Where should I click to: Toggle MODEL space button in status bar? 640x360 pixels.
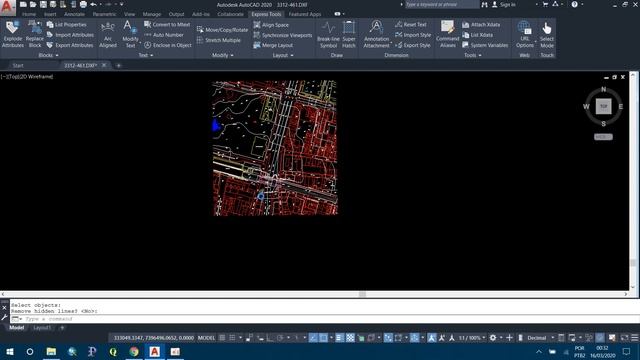tap(206, 338)
